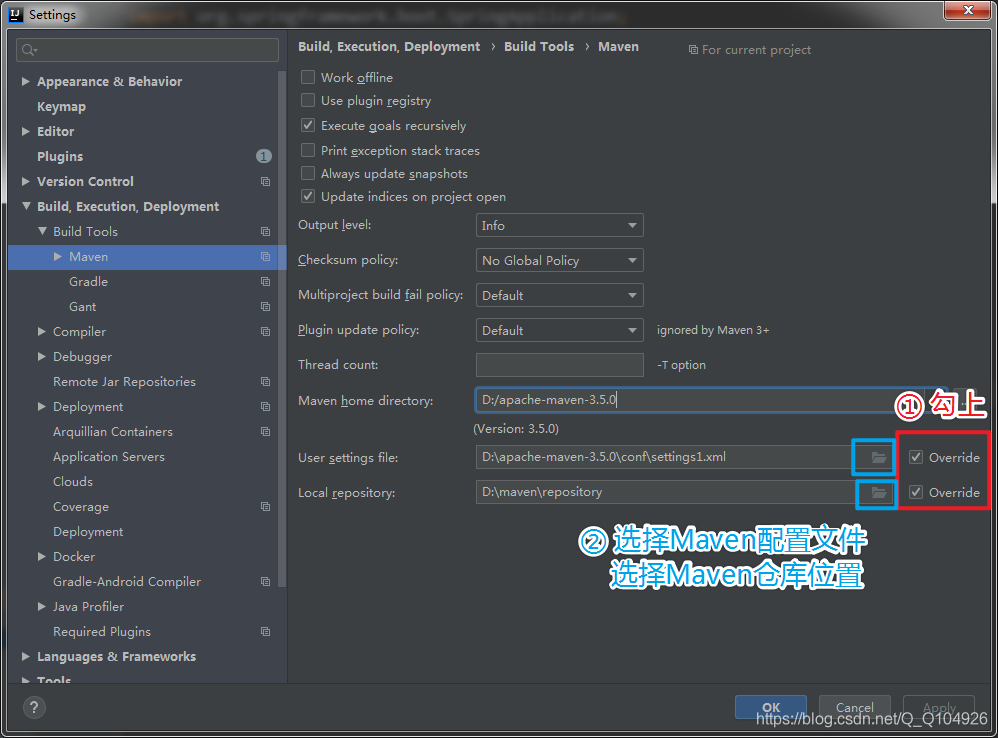
Task: Expand the Compiler tree node
Action: tap(41, 331)
